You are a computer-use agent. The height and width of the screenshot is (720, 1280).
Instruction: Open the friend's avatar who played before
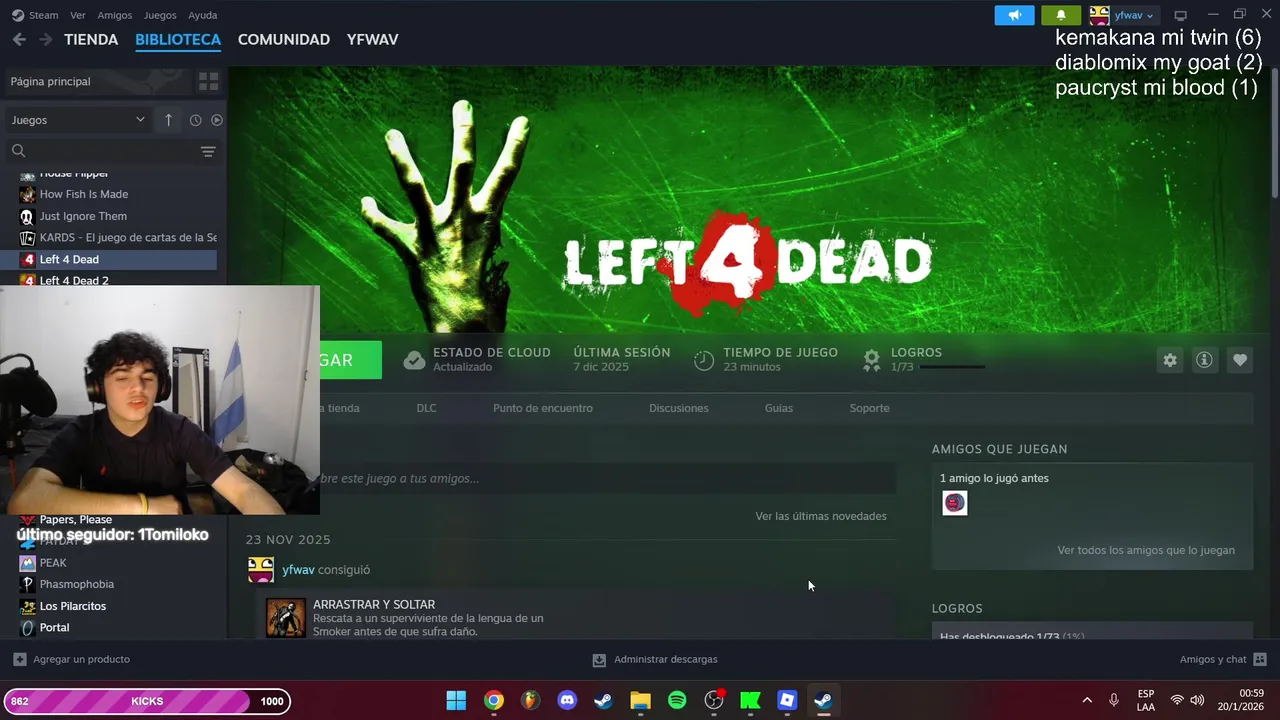pyautogui.click(x=955, y=503)
